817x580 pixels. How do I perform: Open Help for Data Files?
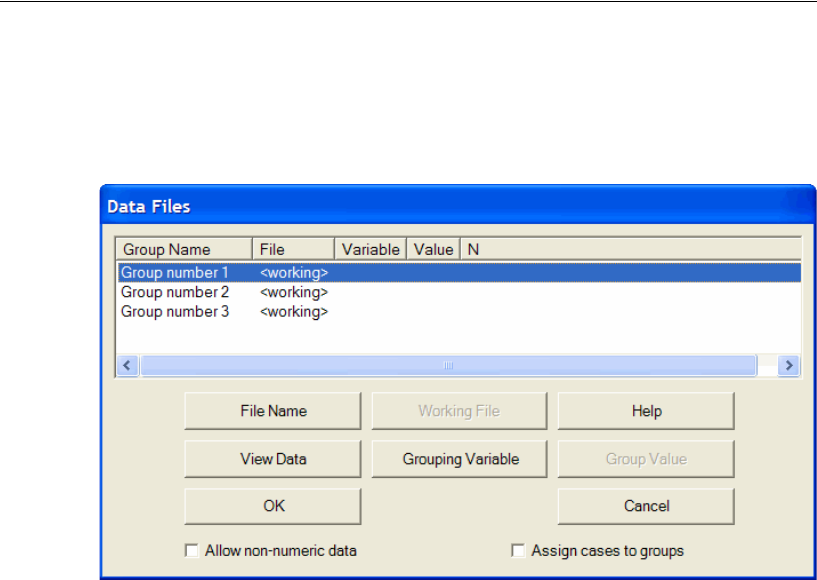646,411
